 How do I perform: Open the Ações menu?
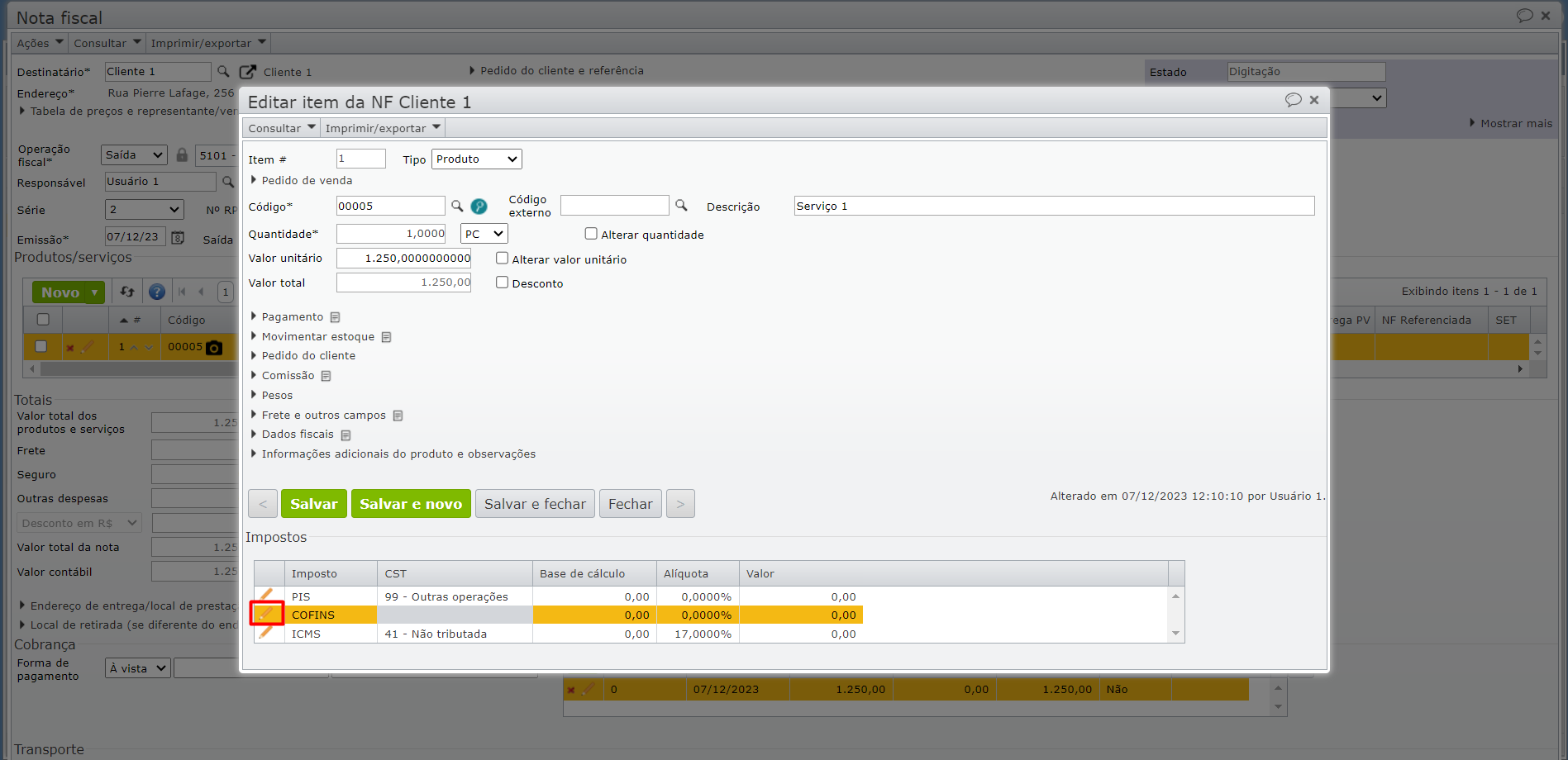coord(41,43)
